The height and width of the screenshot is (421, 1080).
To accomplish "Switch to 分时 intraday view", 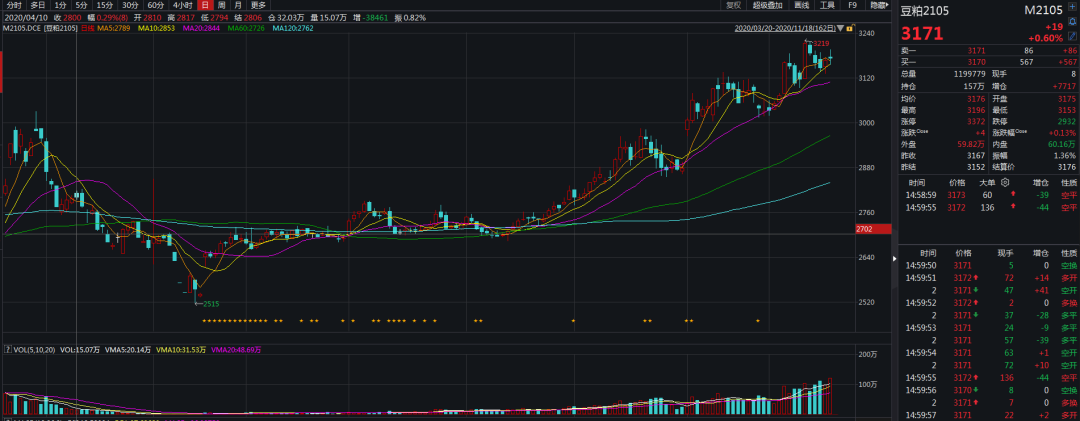I will [14, 5].
